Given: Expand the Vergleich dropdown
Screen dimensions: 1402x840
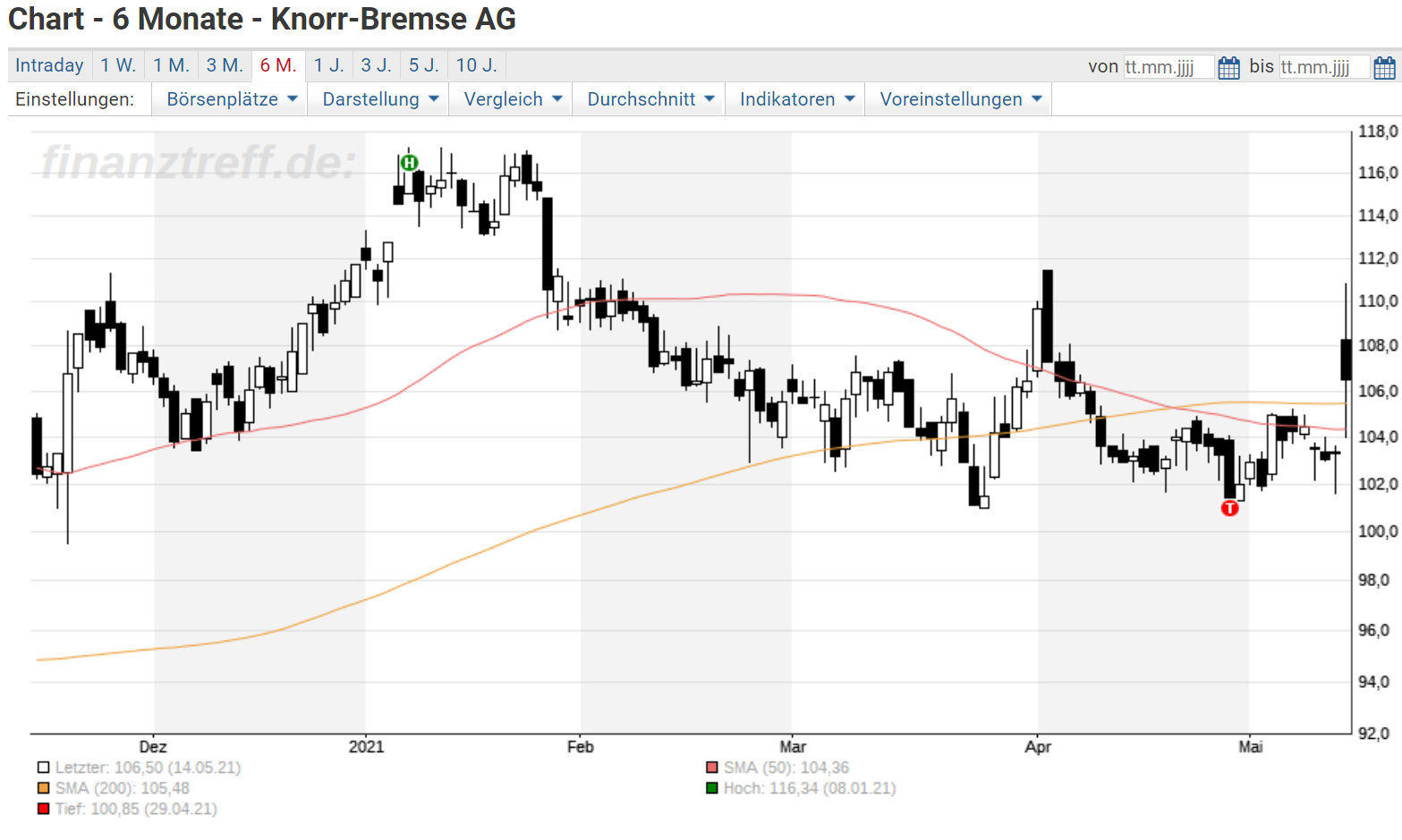Looking at the screenshot, I should coord(513,99).
